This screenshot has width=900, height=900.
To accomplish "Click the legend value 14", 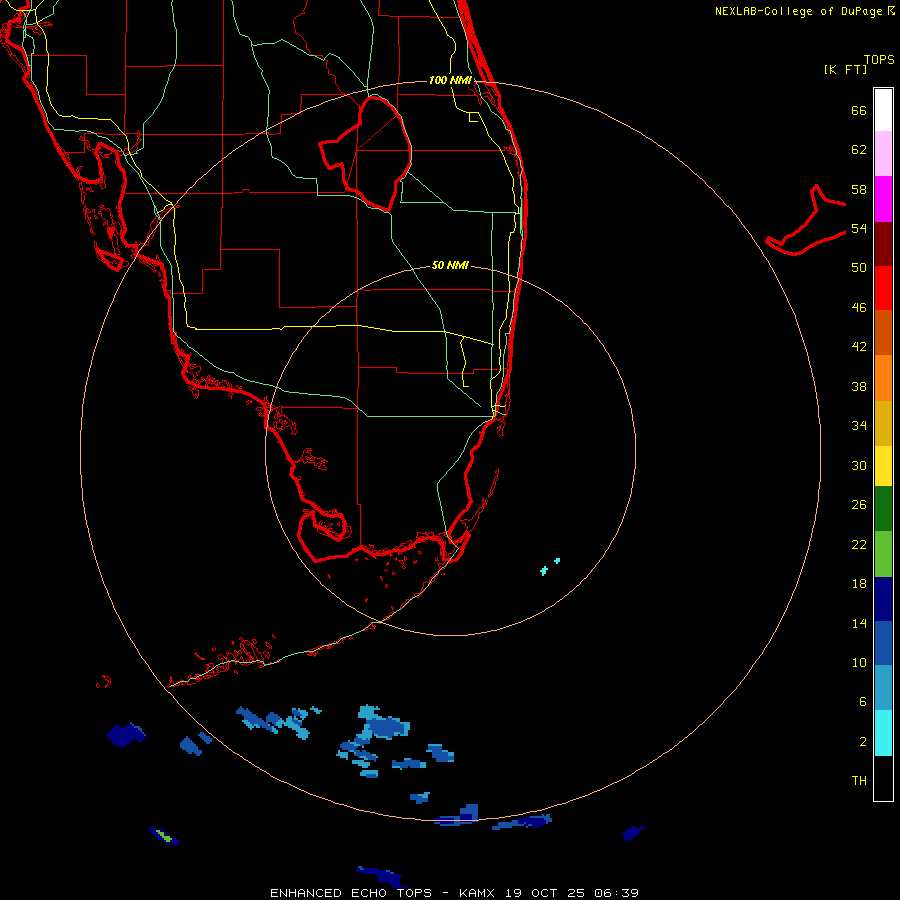I will pyautogui.click(x=859, y=623).
